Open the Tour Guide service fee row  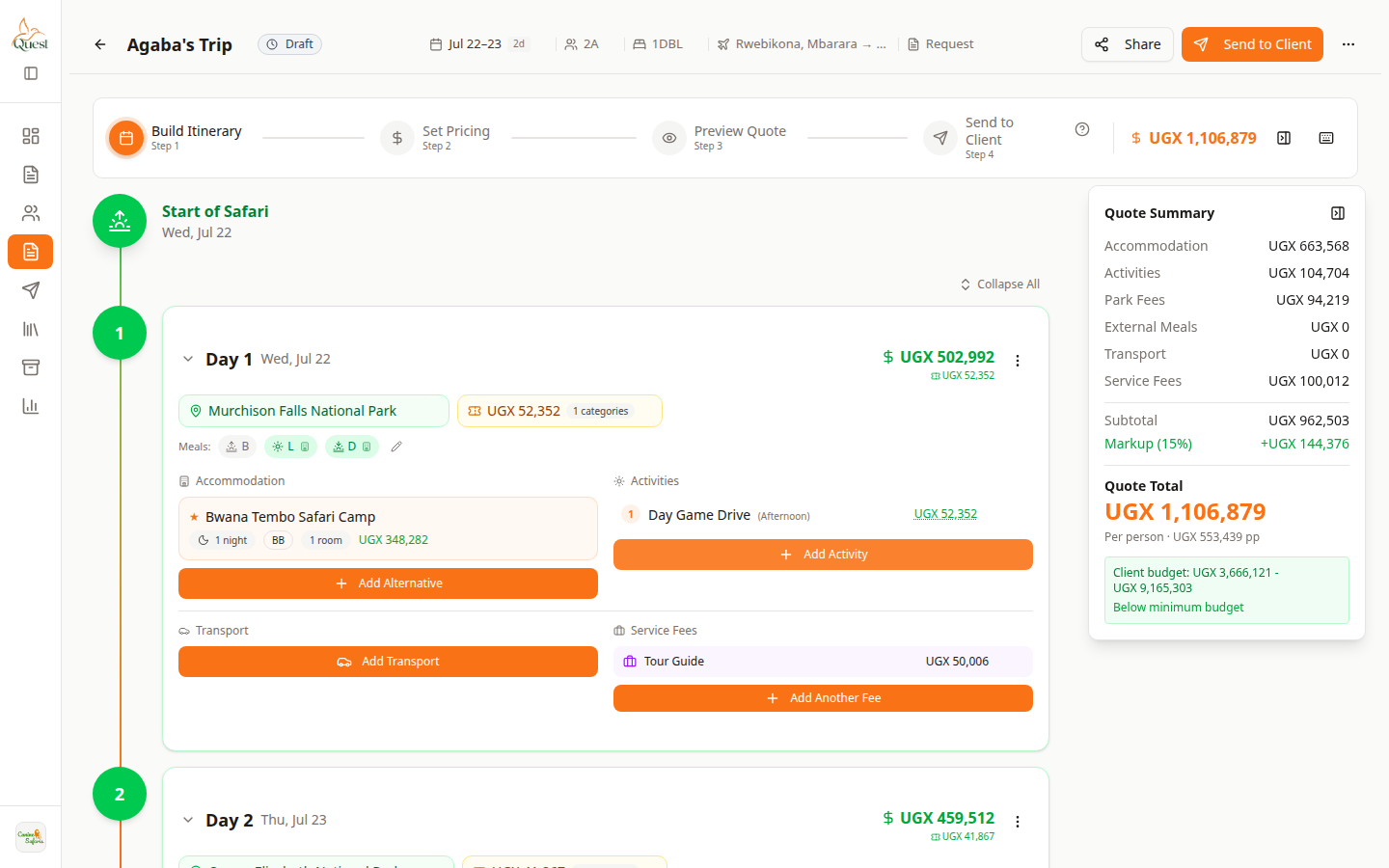(823, 662)
